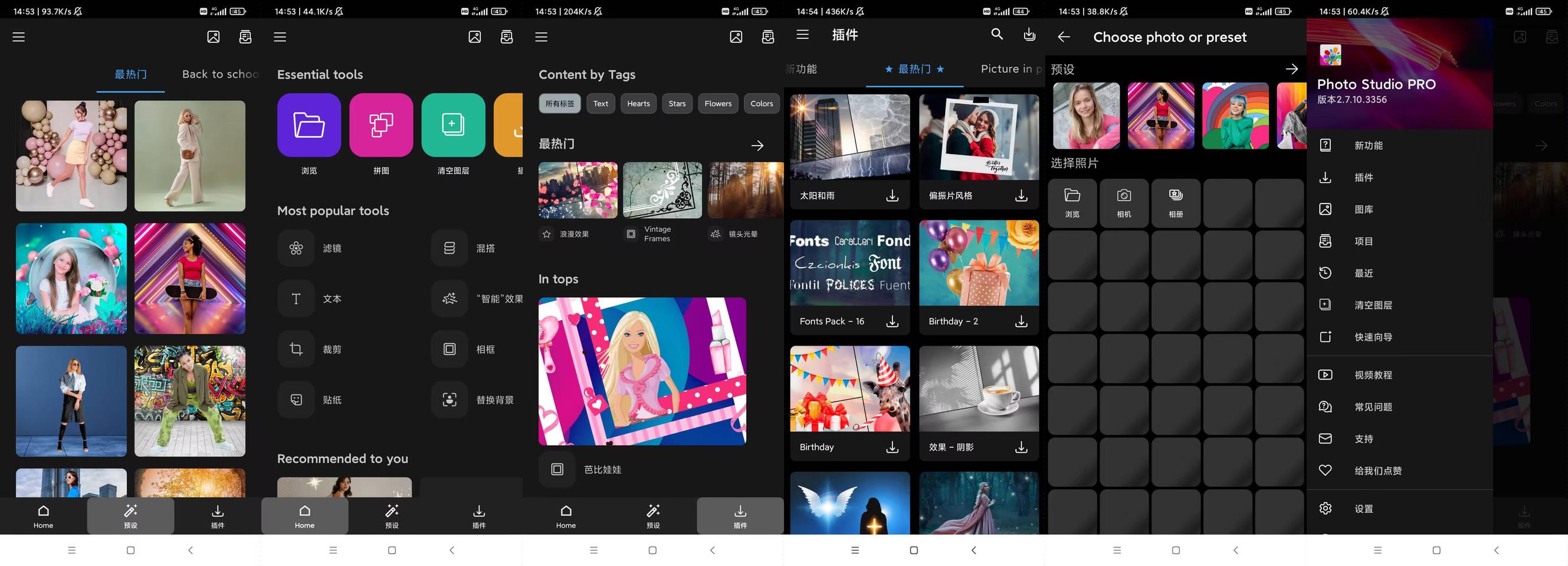Tap the search icon on the 插件 screen
Image resolution: width=1568 pixels, height=566 pixels.
click(x=996, y=35)
